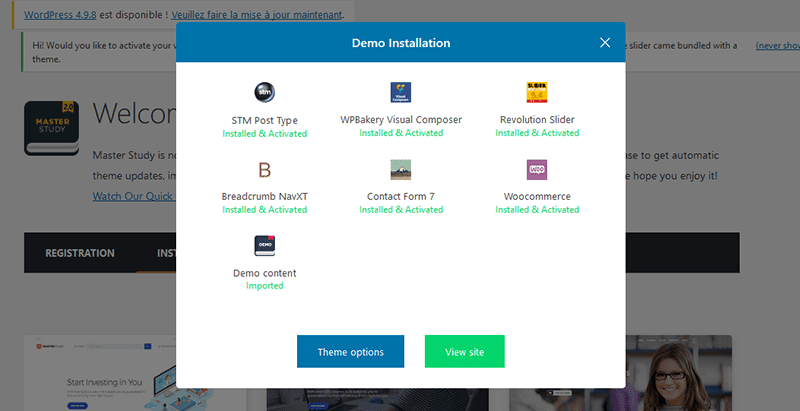Click the green View site button
Image resolution: width=800 pixels, height=411 pixels.
point(464,351)
